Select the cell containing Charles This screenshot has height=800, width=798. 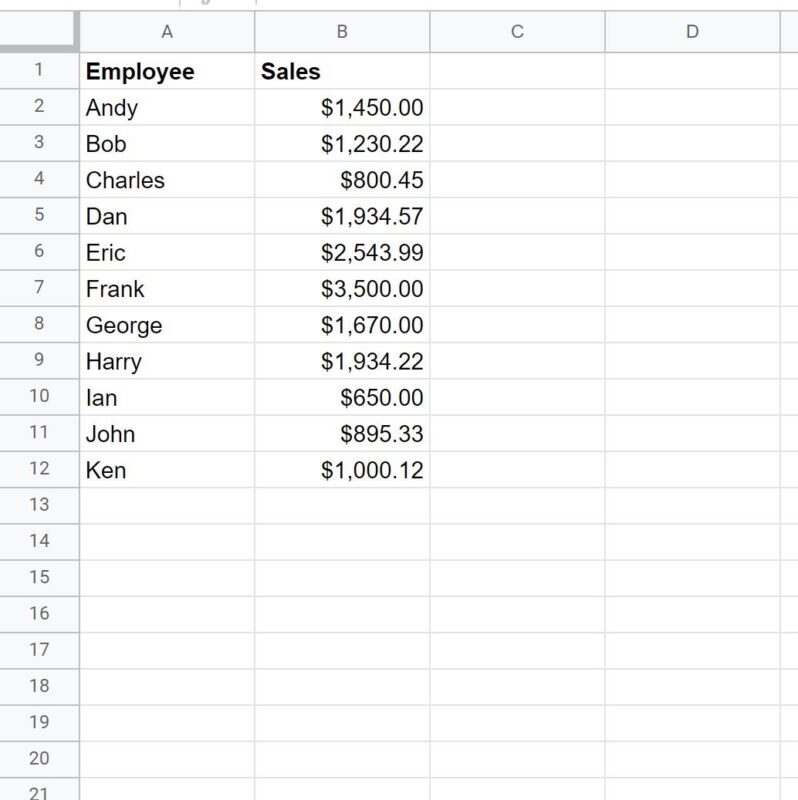tap(167, 180)
